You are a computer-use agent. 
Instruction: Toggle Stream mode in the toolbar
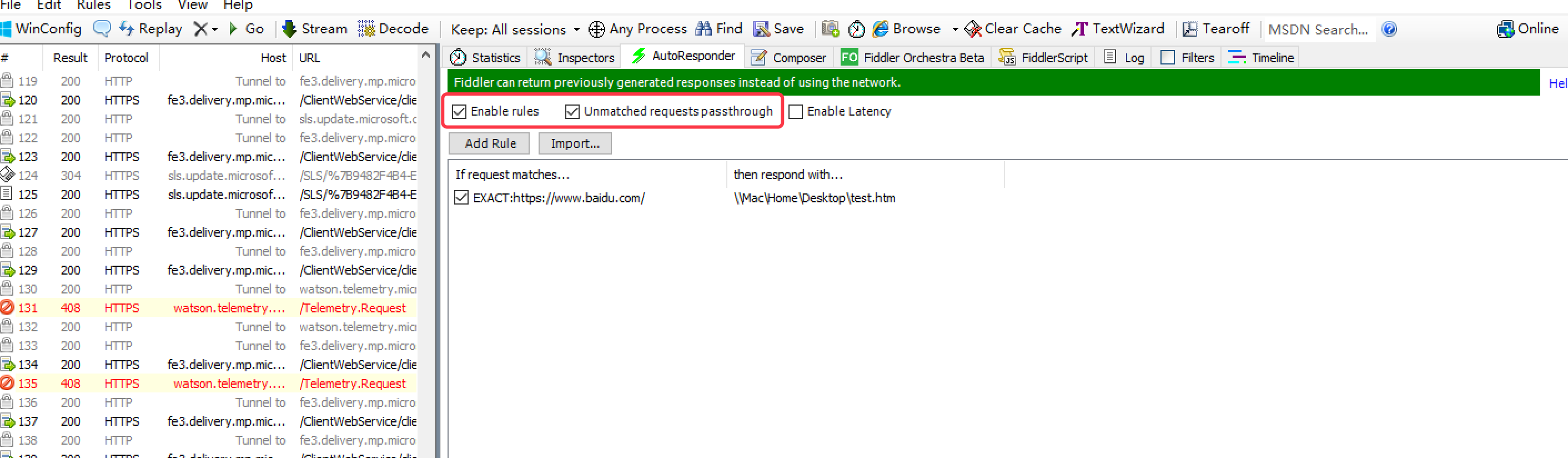click(315, 29)
